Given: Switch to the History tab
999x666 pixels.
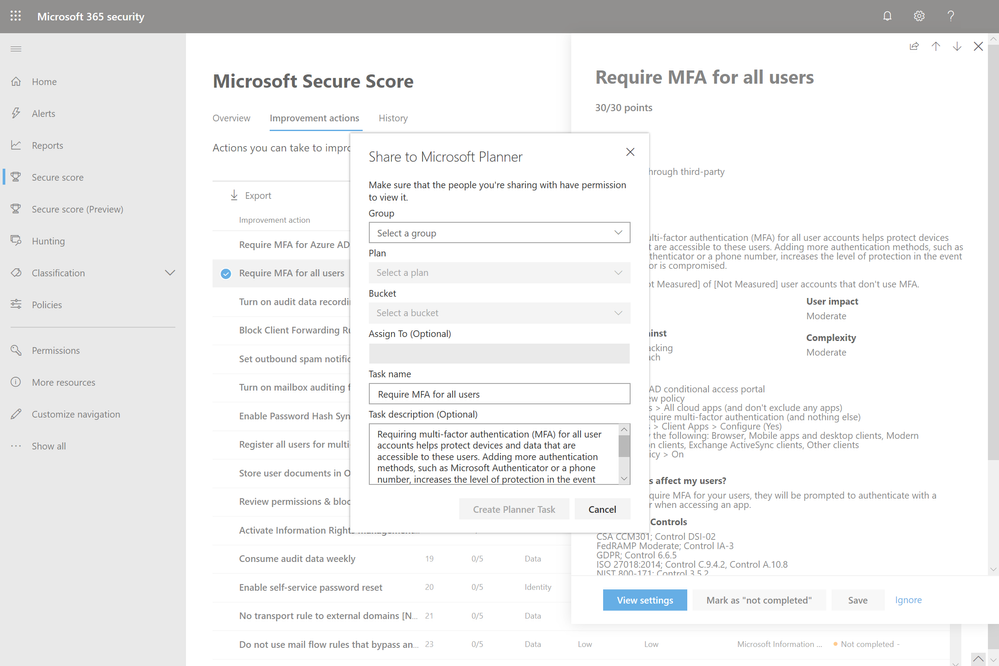Looking at the screenshot, I should [x=393, y=118].
